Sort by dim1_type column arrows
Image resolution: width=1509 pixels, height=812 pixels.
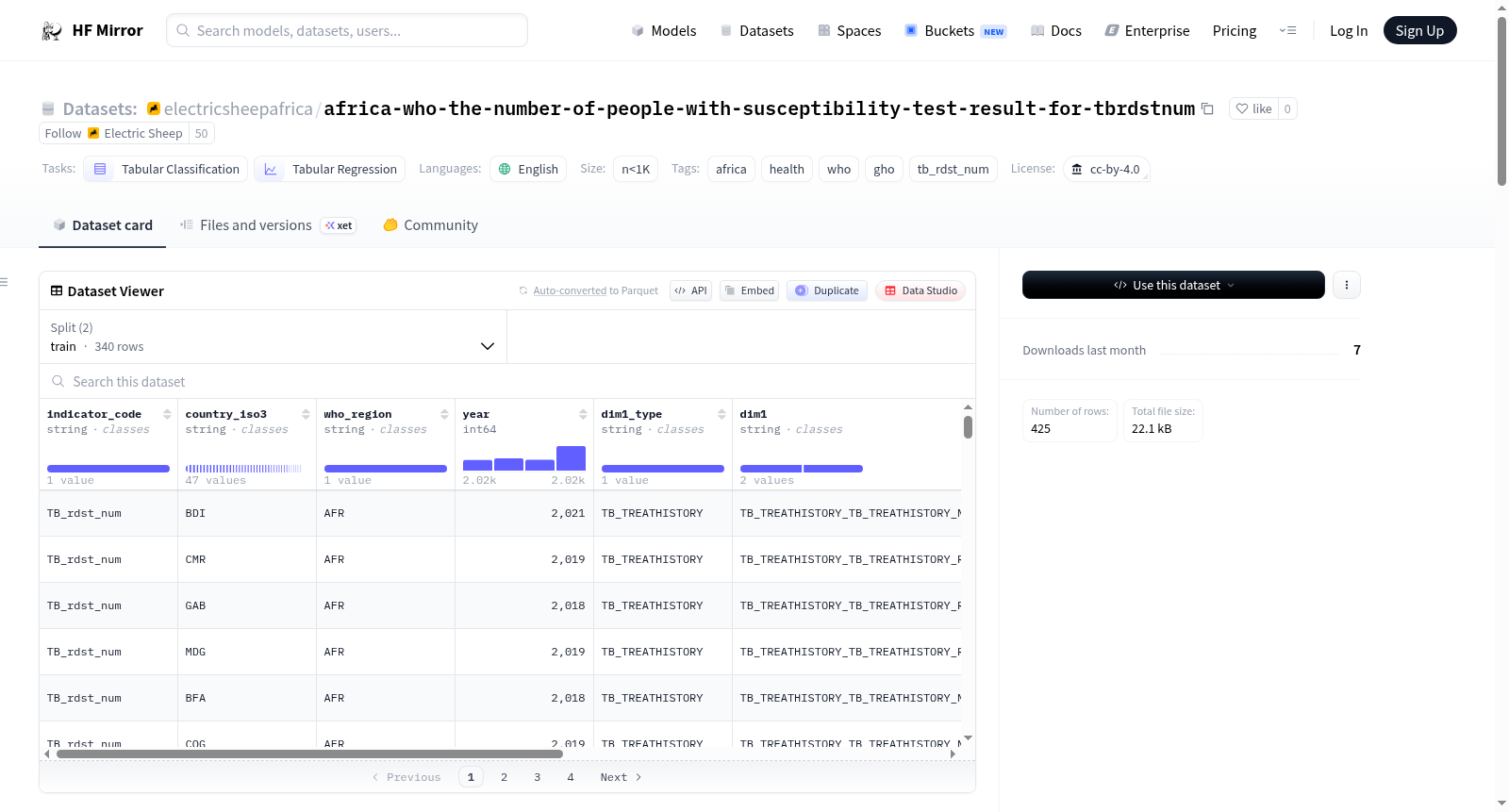[721, 415]
